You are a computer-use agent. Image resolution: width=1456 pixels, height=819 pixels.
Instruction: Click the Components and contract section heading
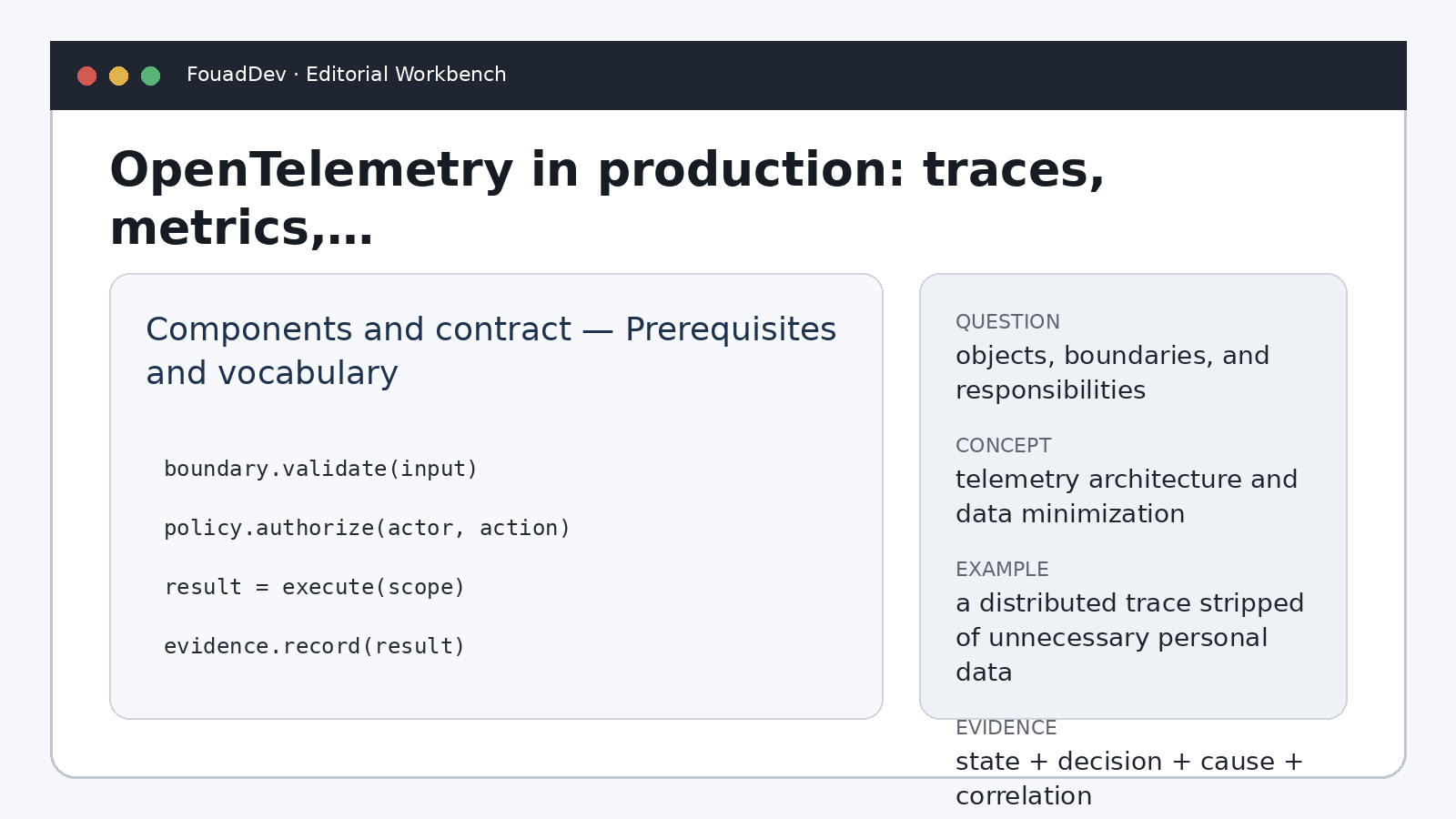pyautogui.click(x=490, y=351)
